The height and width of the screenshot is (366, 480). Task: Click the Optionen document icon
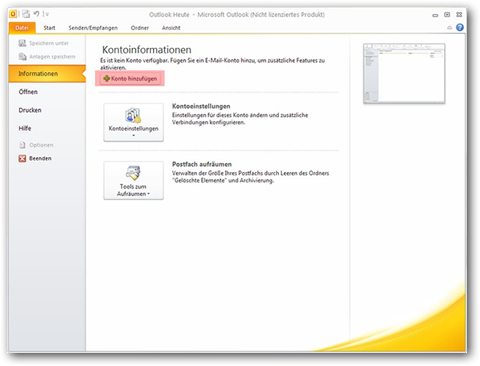point(22,145)
